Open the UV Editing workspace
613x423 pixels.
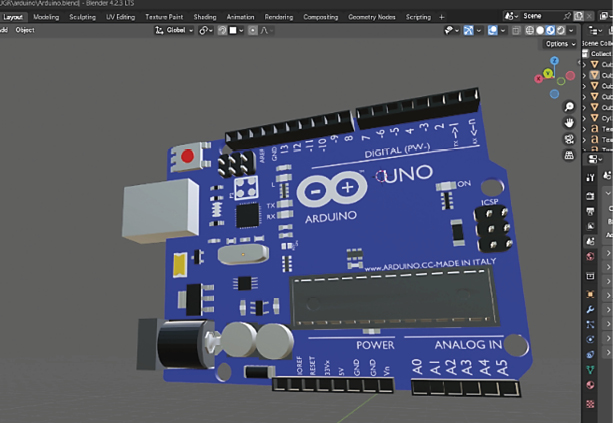tap(120, 17)
